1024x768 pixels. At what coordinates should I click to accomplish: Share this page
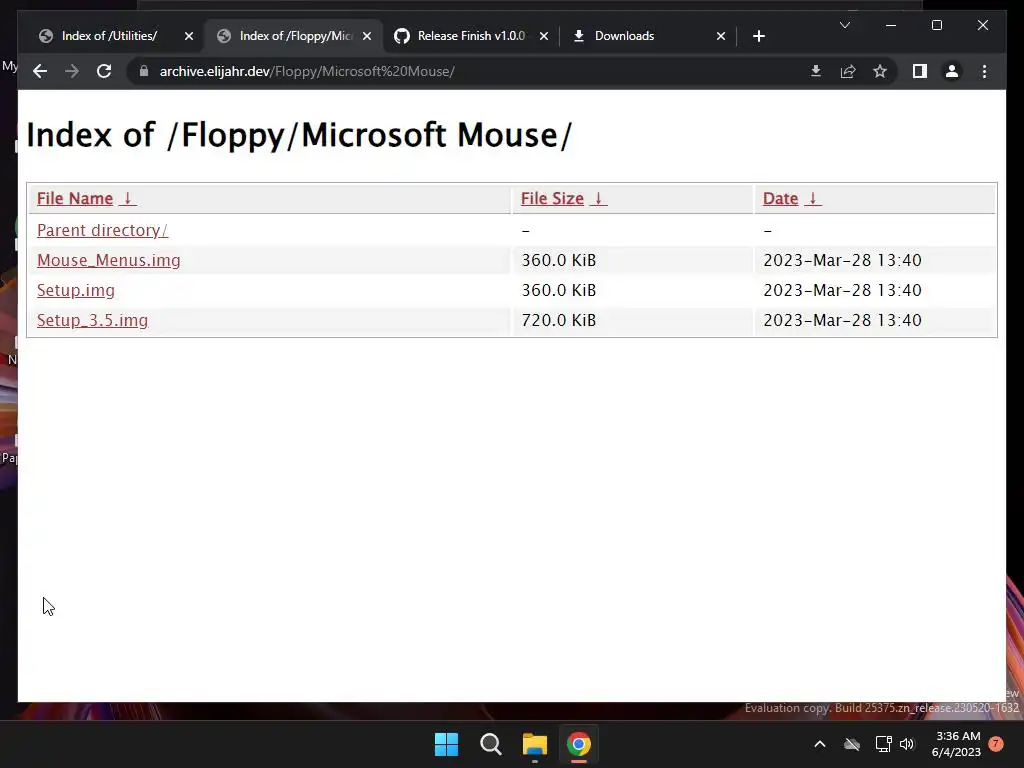pyautogui.click(x=848, y=71)
